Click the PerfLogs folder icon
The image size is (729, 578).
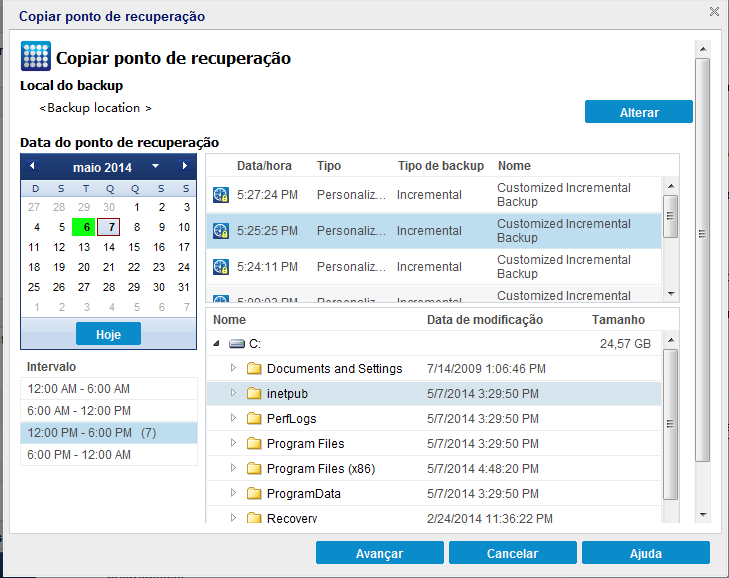(x=254, y=419)
